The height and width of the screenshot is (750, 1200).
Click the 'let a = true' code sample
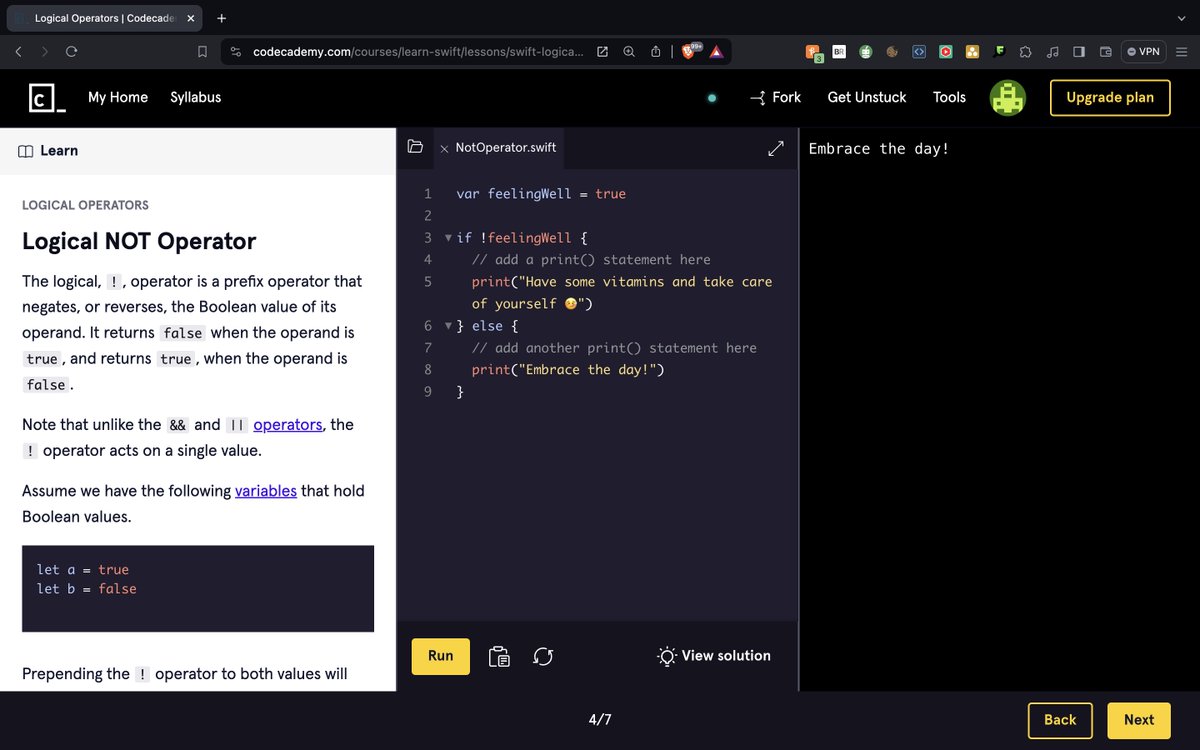(83, 570)
